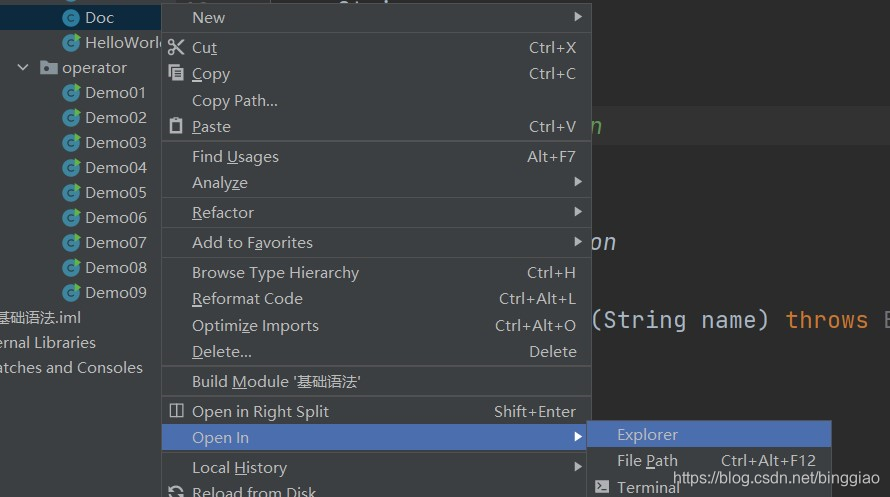Click the Paste clipboard icon

click(x=176, y=125)
